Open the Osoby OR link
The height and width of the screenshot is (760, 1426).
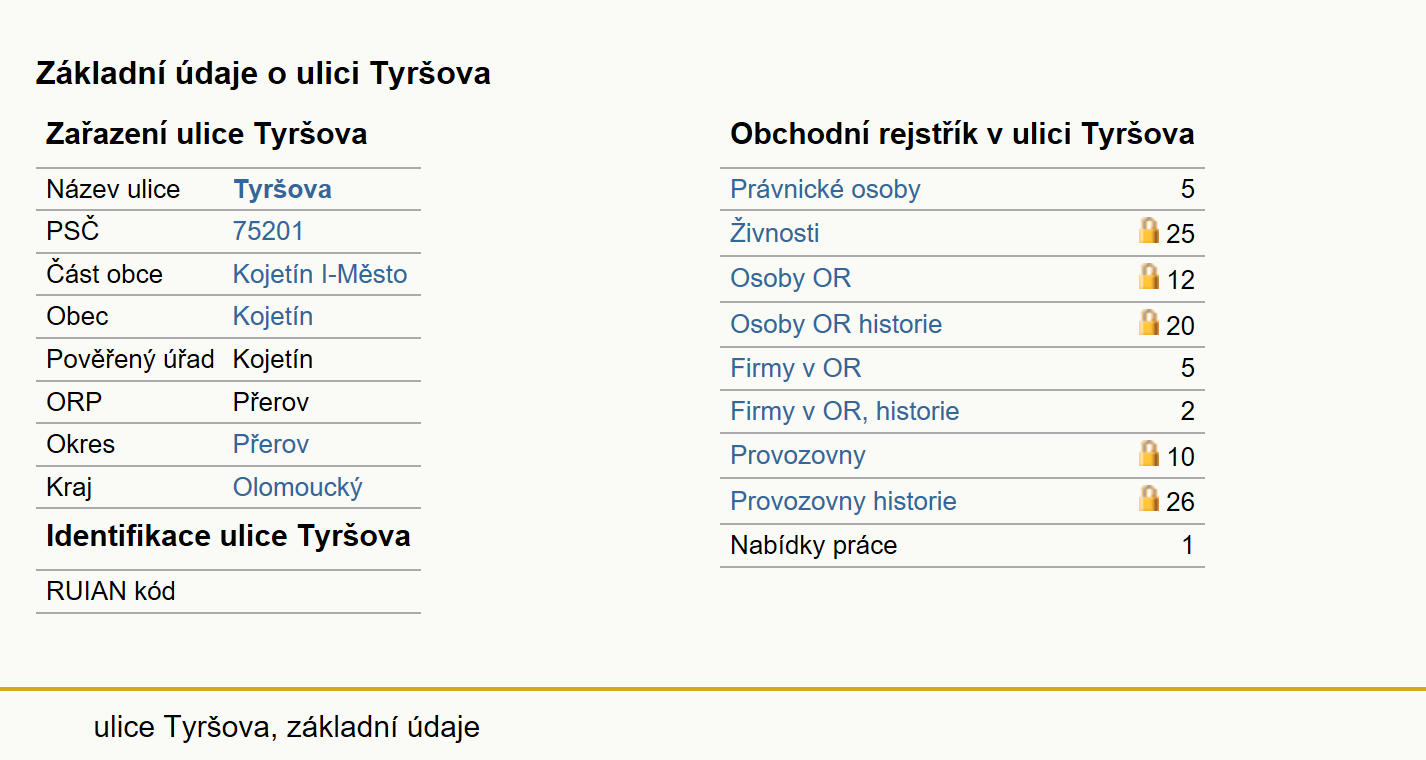click(x=790, y=278)
